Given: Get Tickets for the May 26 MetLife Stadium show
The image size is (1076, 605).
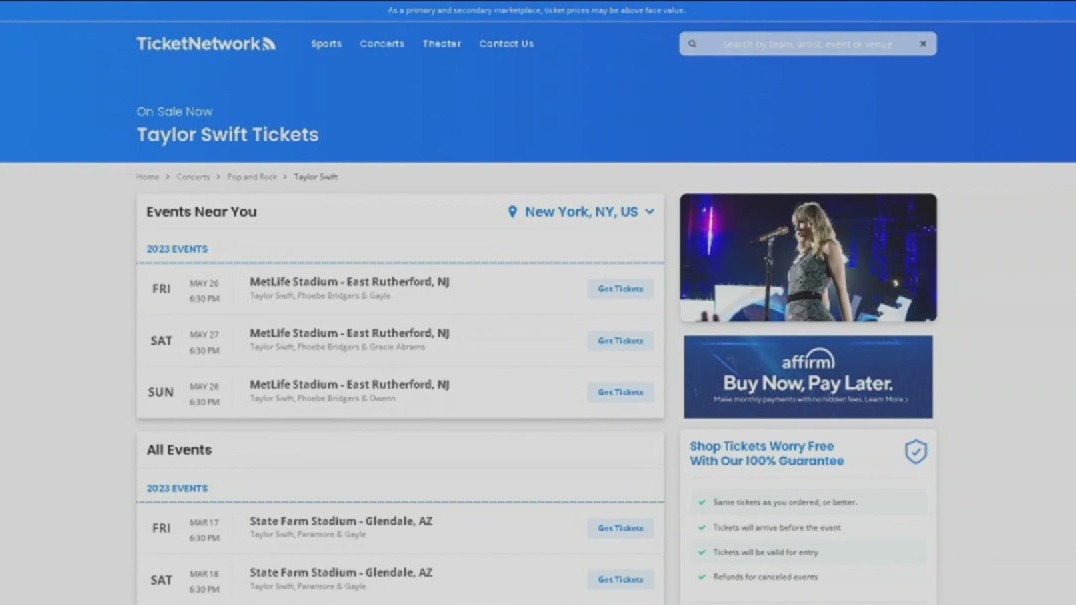Looking at the screenshot, I should [x=620, y=289].
